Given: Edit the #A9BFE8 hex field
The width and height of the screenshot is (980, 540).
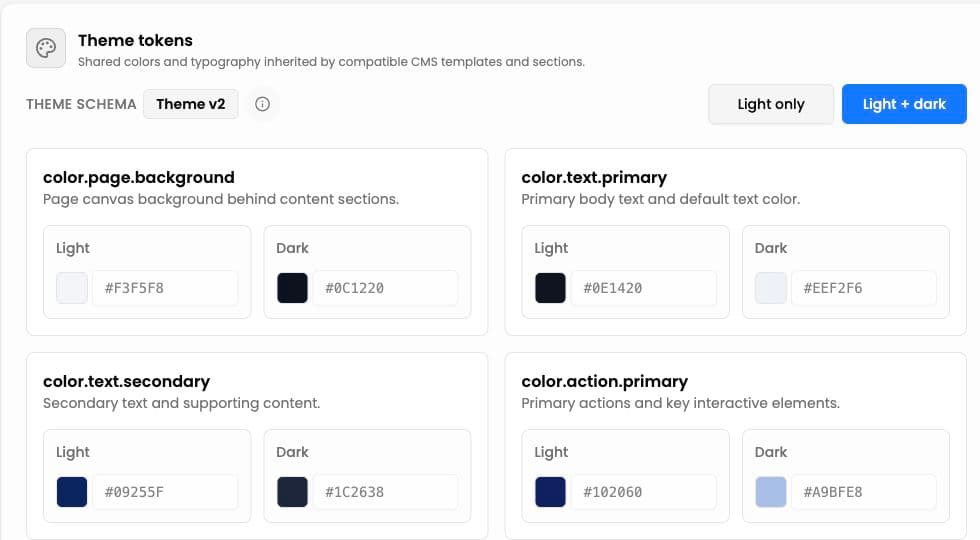Looking at the screenshot, I should (x=864, y=492).
